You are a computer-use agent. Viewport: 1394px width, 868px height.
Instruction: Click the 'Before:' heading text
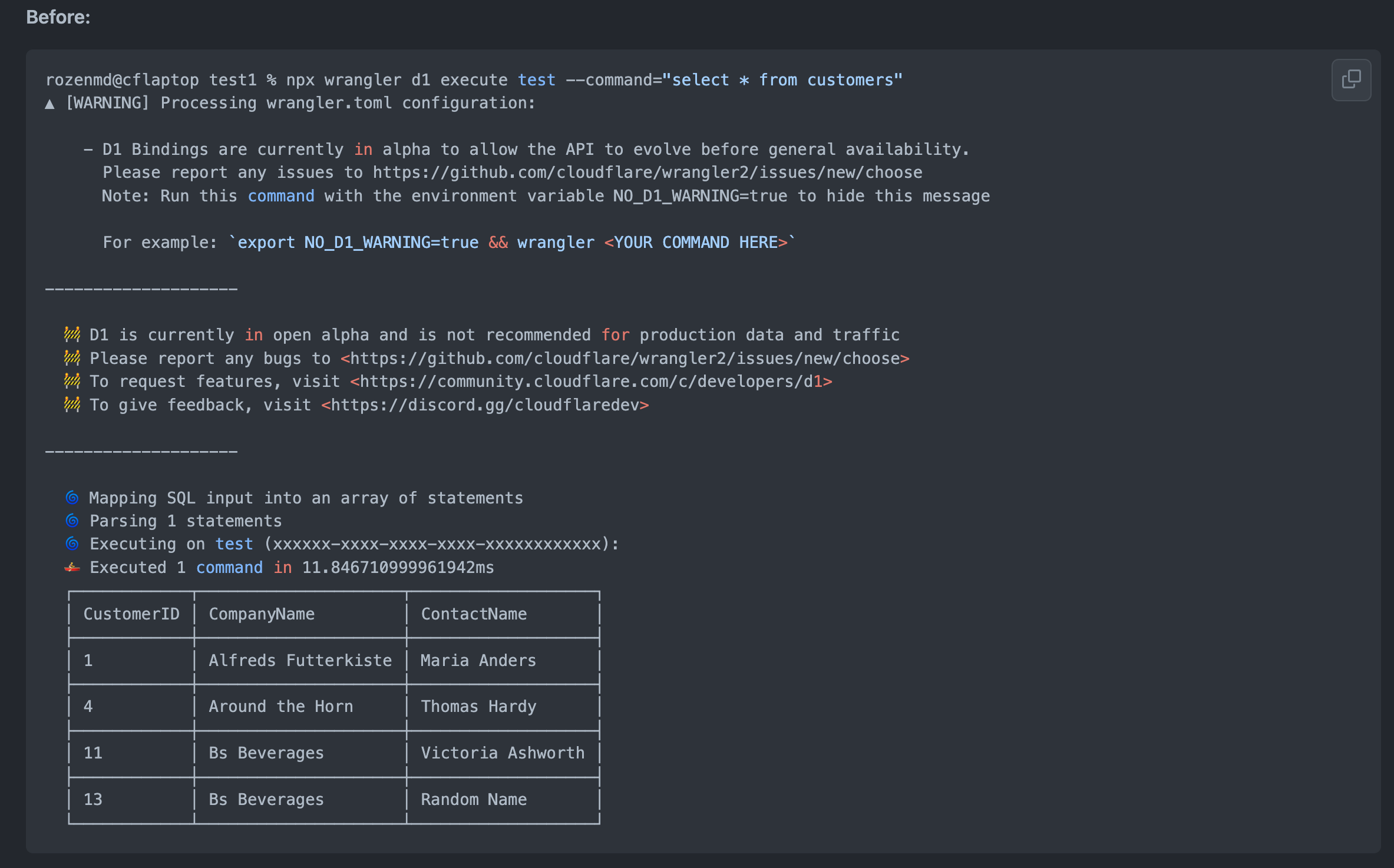point(58,17)
